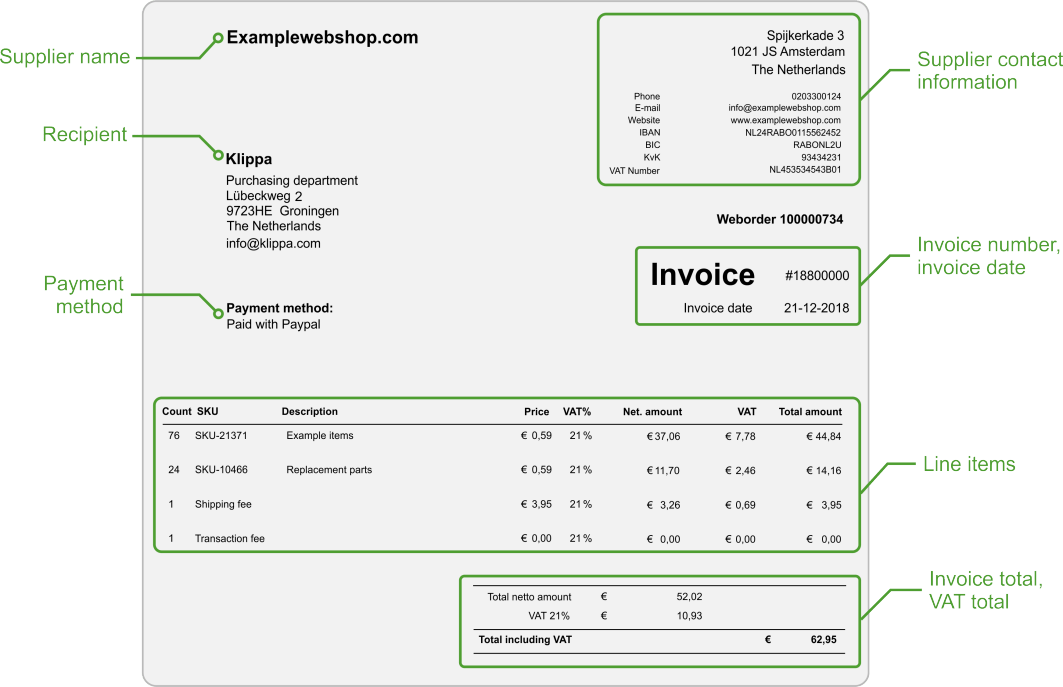This screenshot has height=687, width=1063.
Task: Click the Line items annotation label
Action: 968,465
